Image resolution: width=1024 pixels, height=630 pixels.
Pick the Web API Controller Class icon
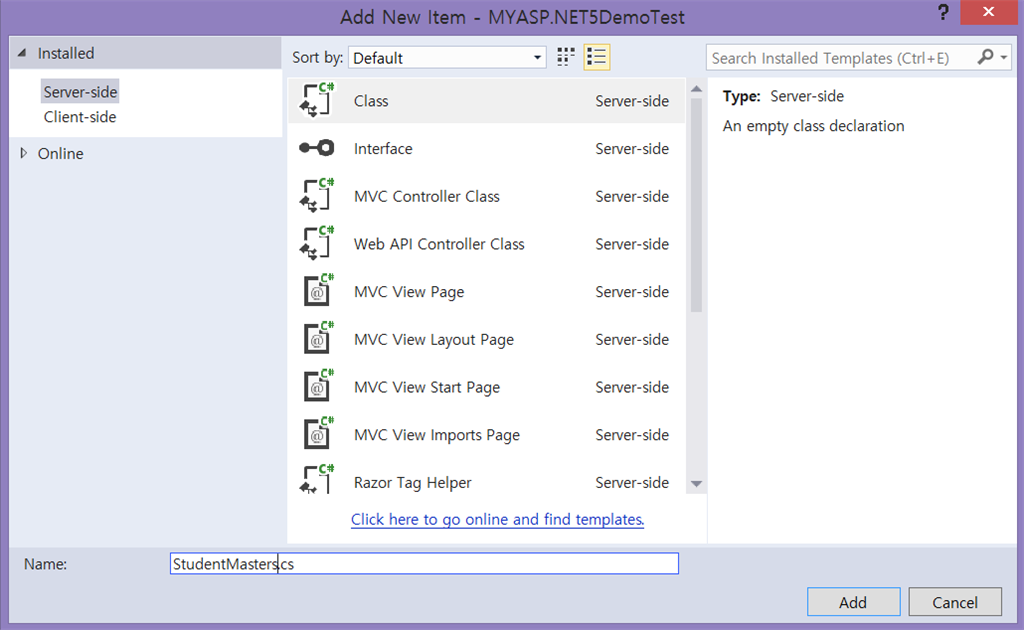point(317,244)
